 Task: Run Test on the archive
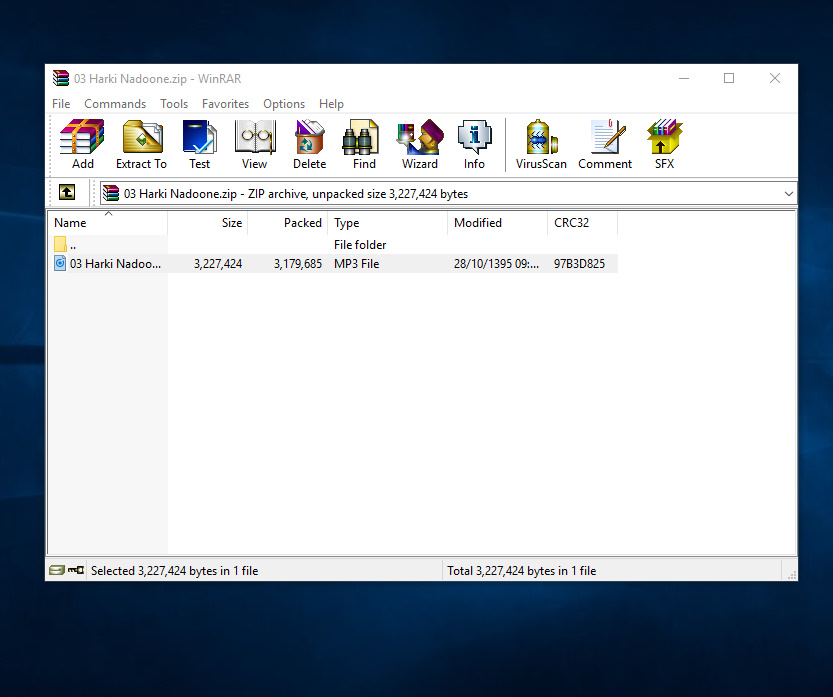(199, 144)
